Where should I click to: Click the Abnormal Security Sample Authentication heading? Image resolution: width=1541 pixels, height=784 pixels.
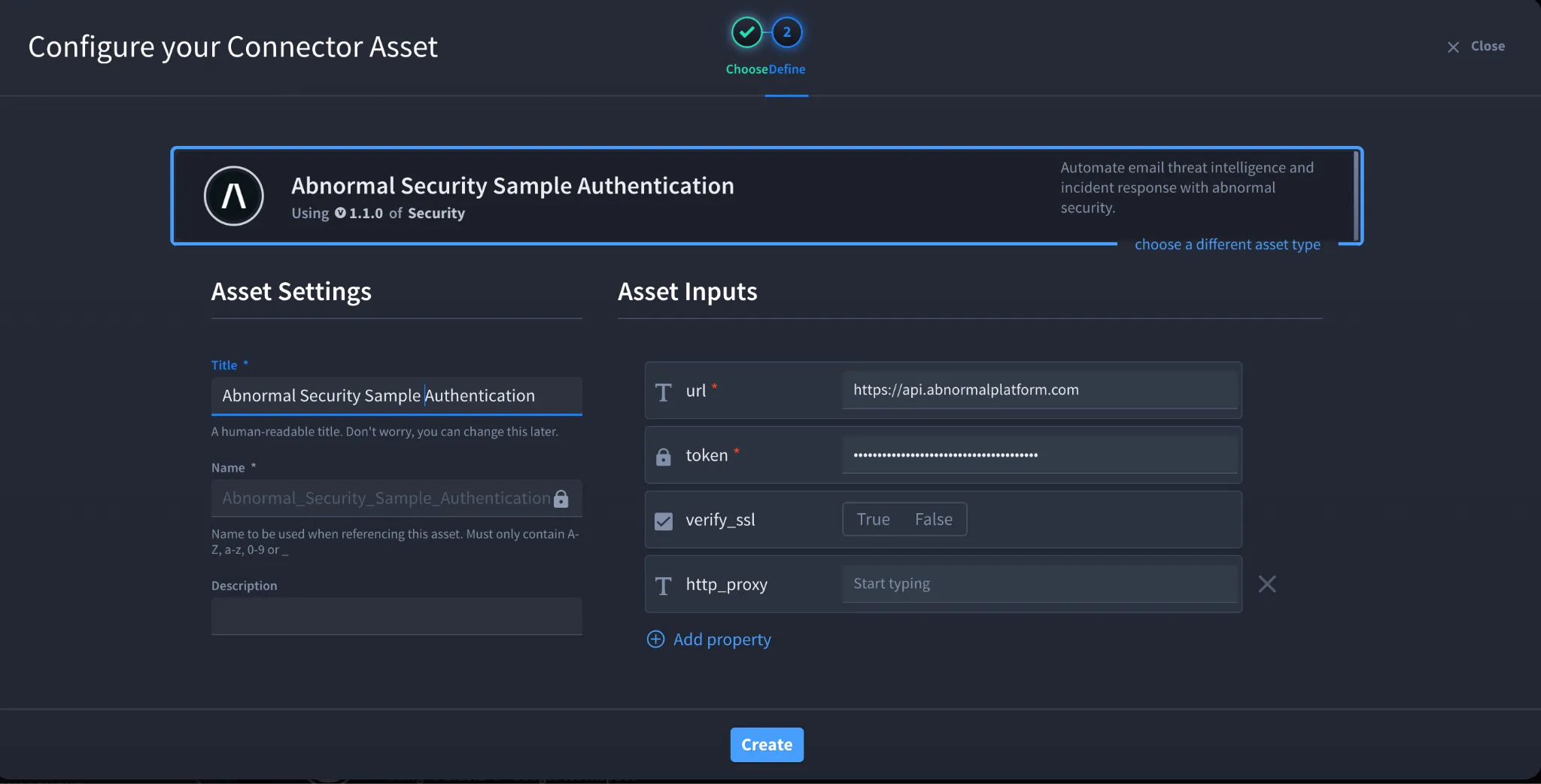(512, 185)
